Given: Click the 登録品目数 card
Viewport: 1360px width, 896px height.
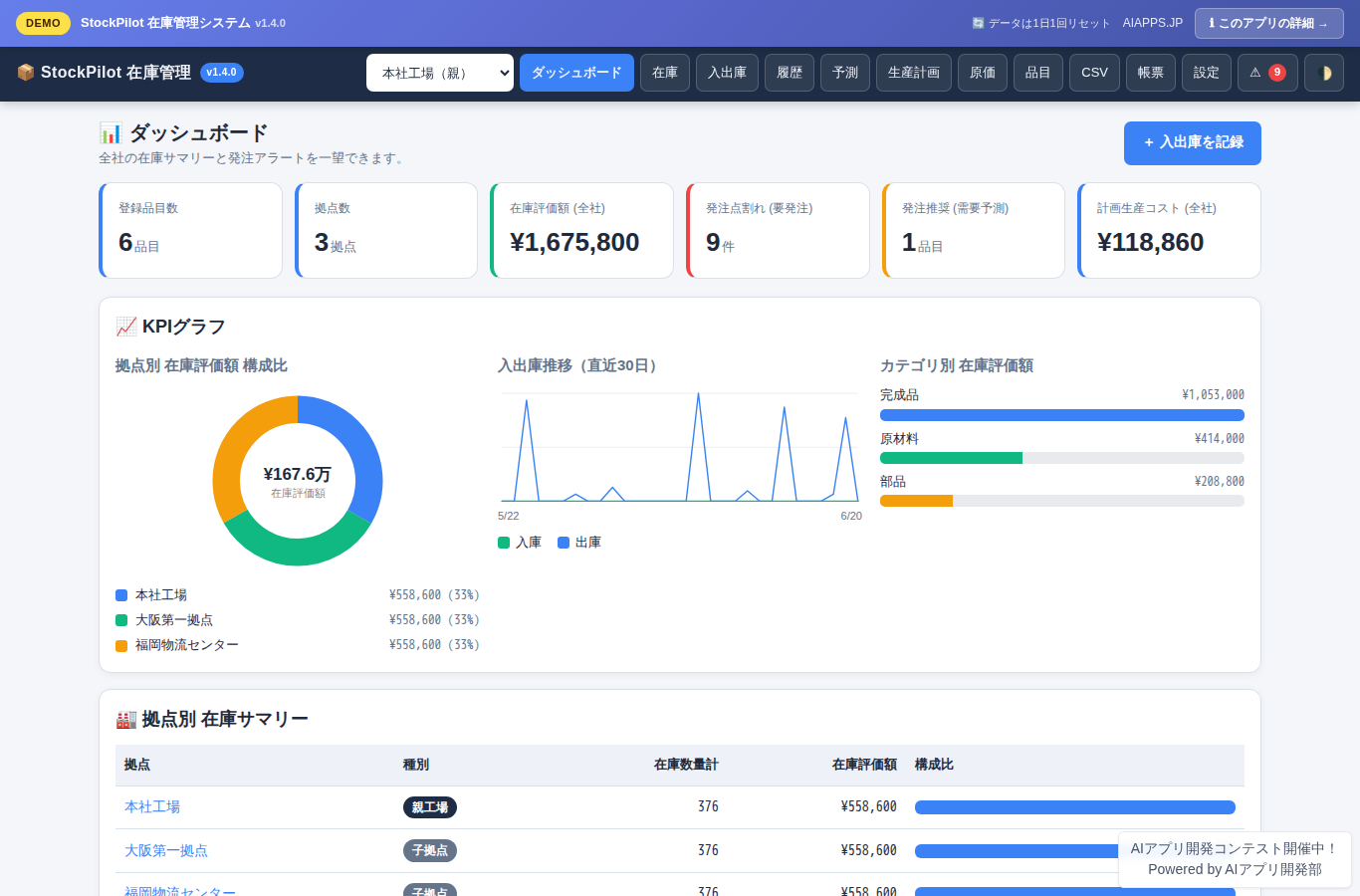Looking at the screenshot, I should pos(191,230).
